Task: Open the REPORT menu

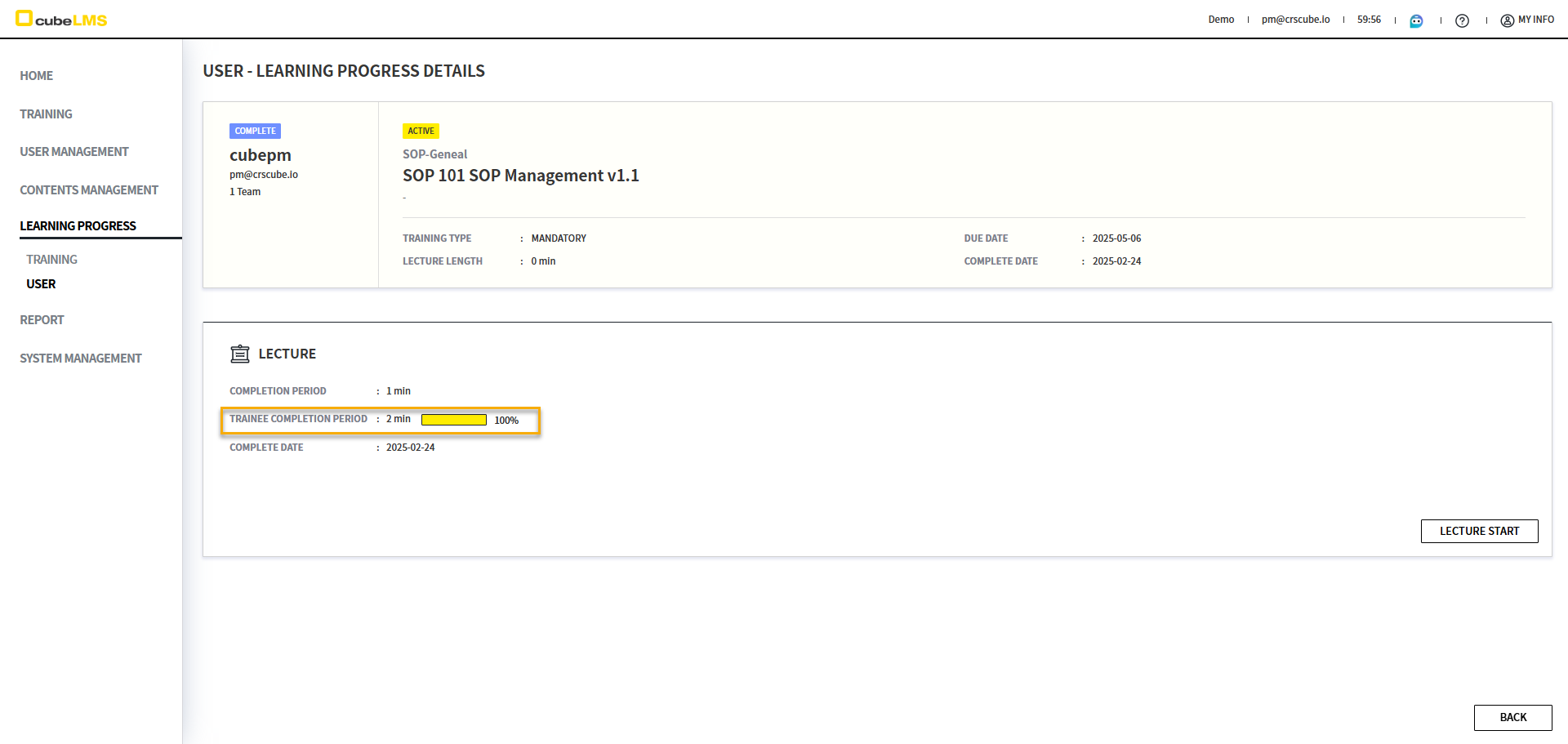Action: [x=42, y=320]
